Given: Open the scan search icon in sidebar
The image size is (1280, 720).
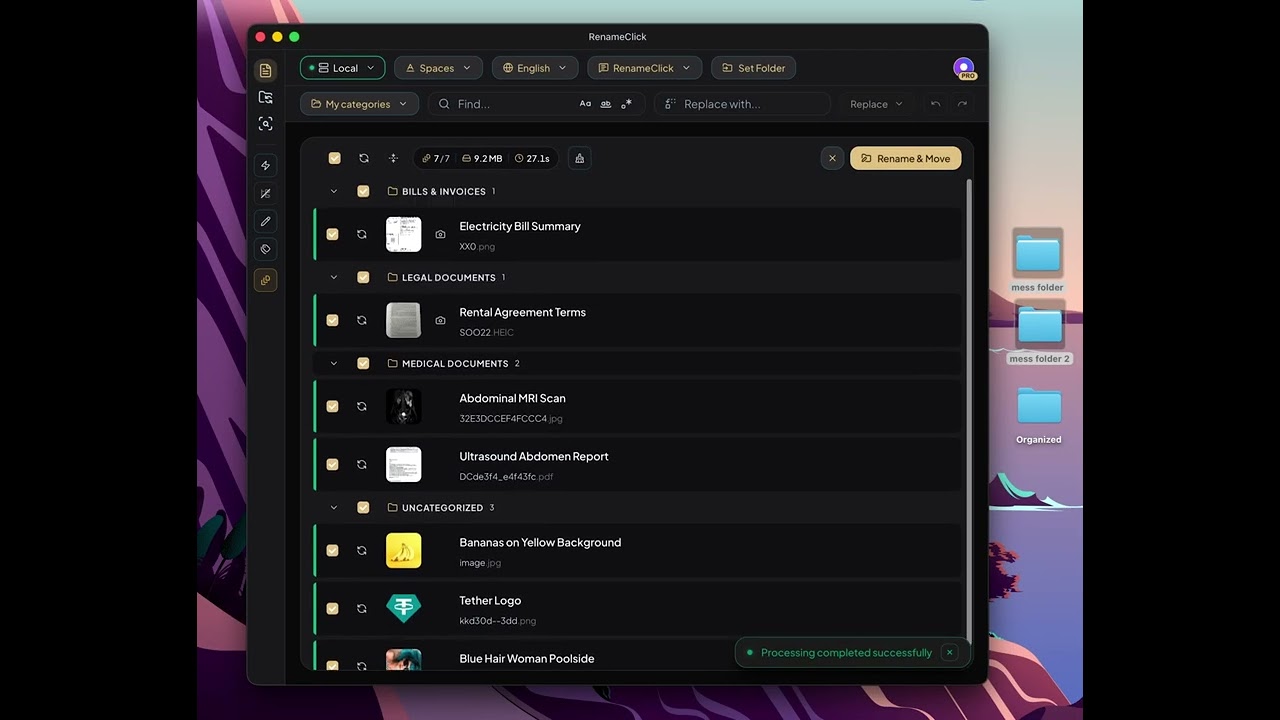Looking at the screenshot, I should [x=265, y=124].
